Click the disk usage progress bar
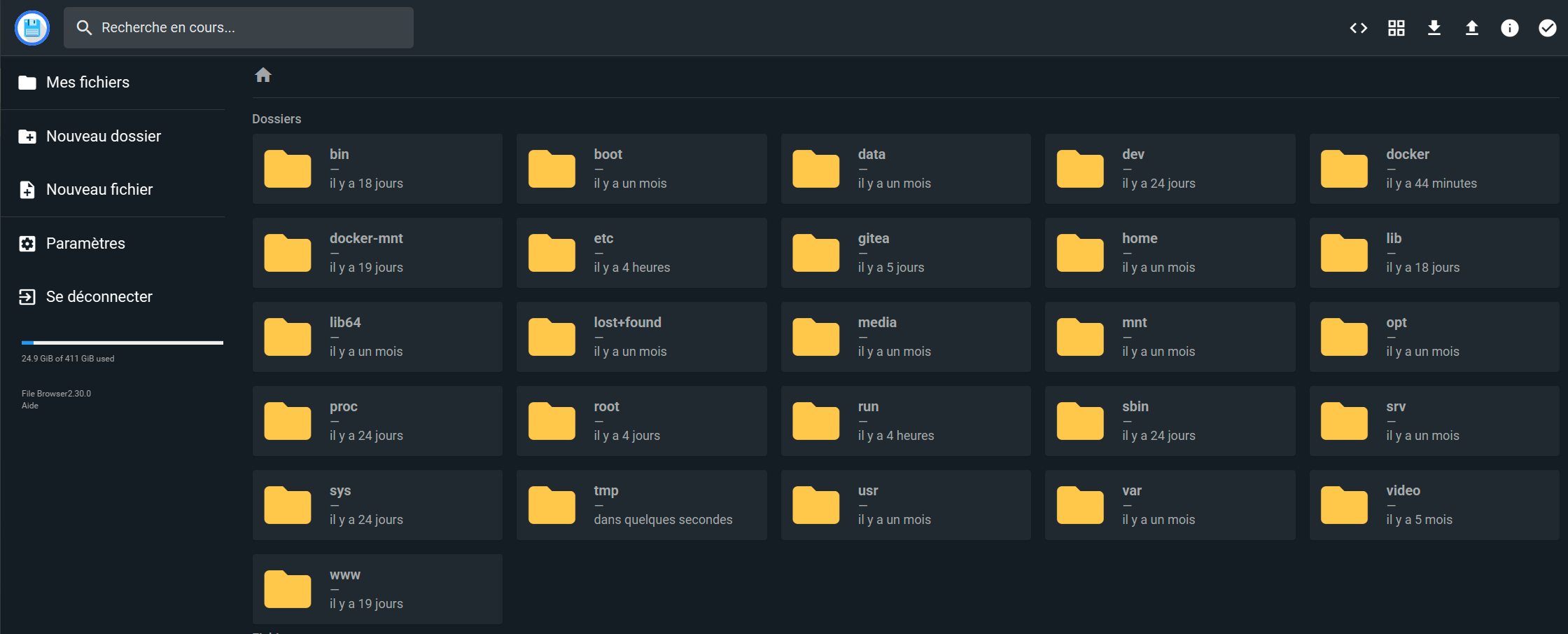Screen dimensions: 1568x634 pos(122,343)
